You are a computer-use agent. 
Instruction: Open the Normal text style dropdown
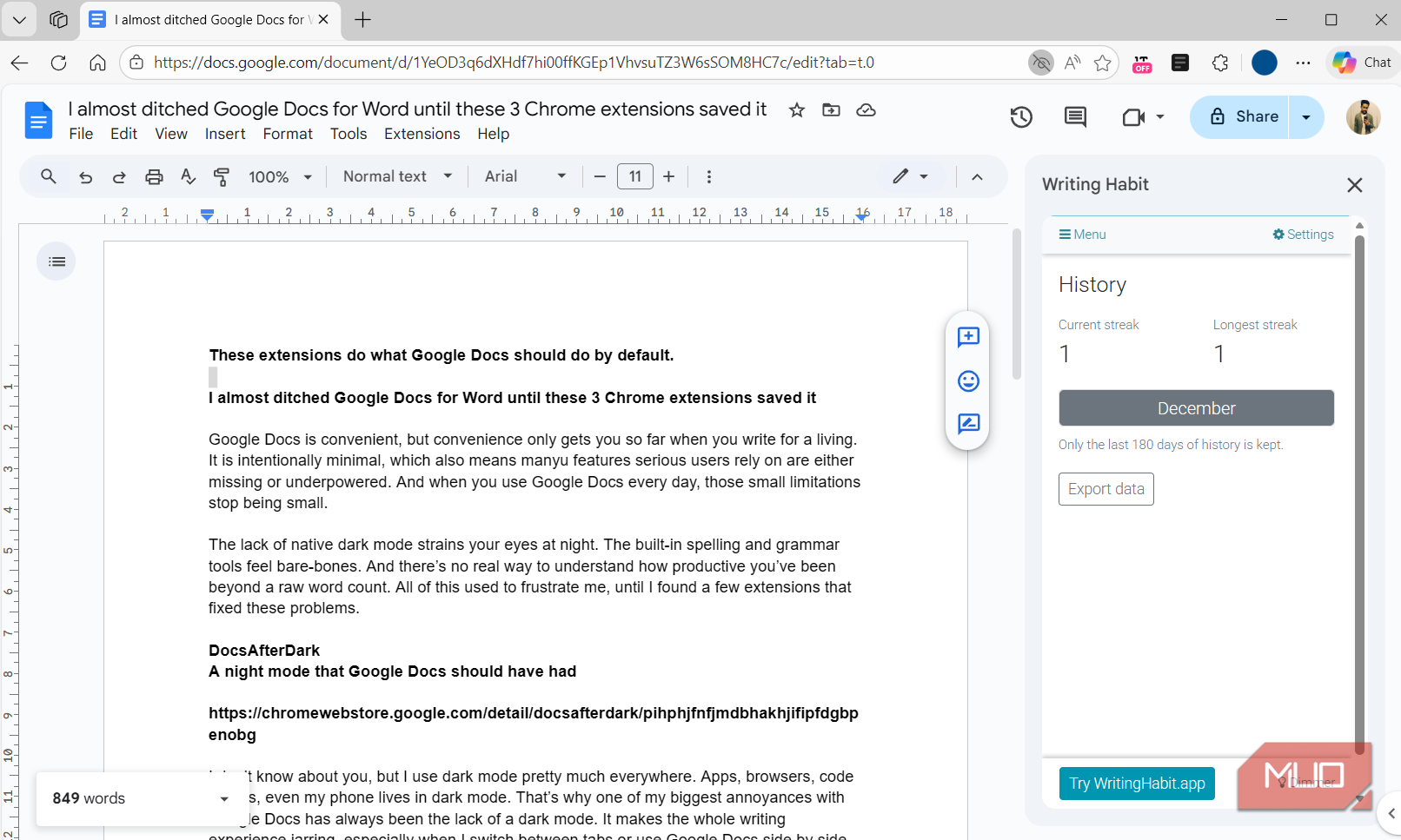pyautogui.click(x=398, y=176)
